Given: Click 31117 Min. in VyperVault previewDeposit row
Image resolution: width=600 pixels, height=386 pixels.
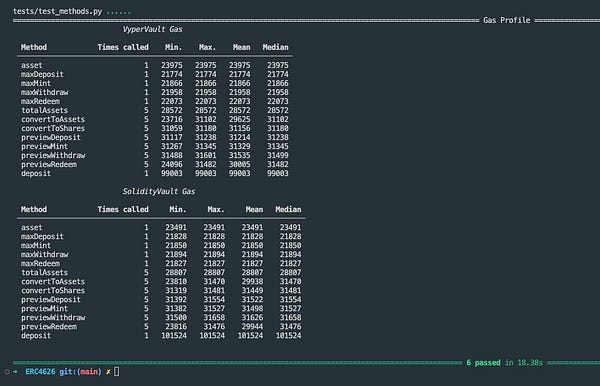Looking at the screenshot, I should 172,137.
